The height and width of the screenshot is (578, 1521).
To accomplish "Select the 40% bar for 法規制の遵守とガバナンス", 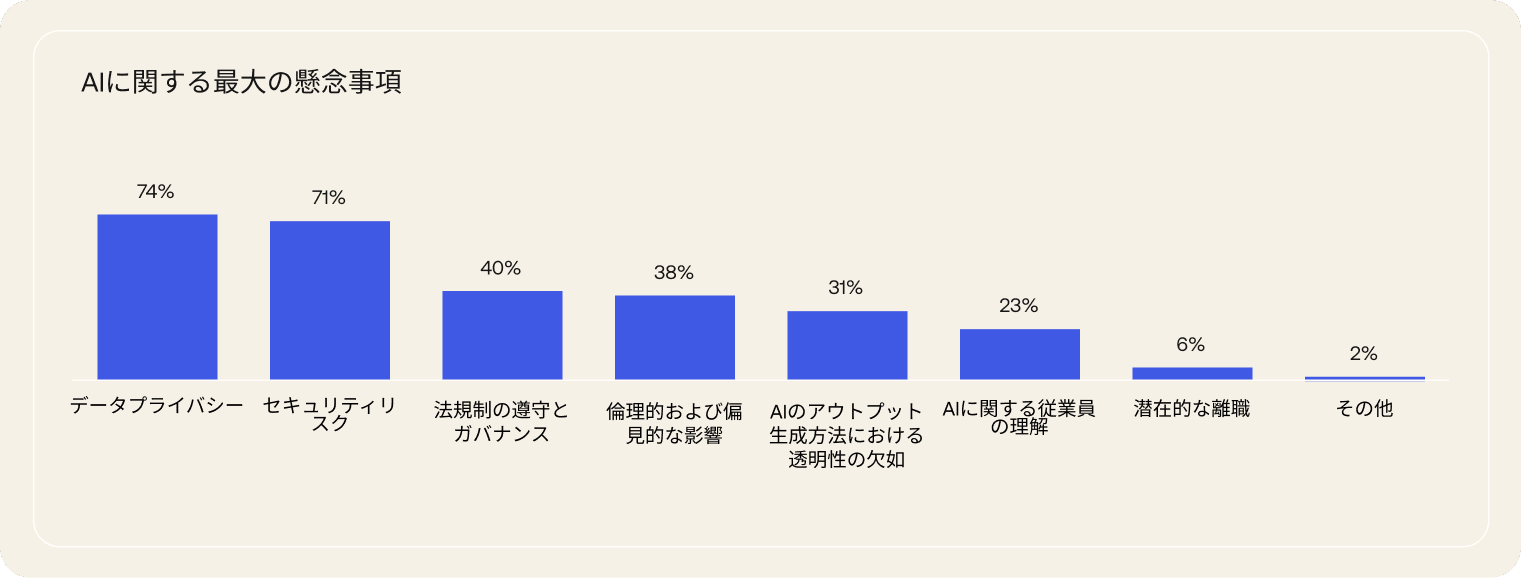I will point(502,335).
